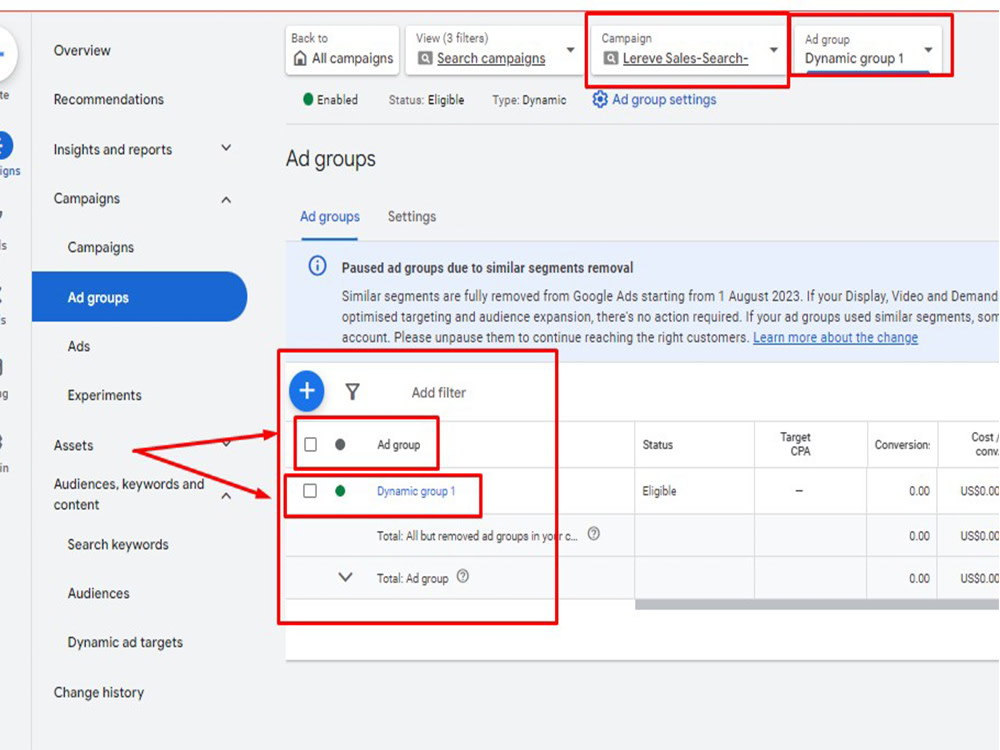This screenshot has height=750, width=1000.
Task: Open Audiences in the sidebar
Action: click(x=99, y=594)
